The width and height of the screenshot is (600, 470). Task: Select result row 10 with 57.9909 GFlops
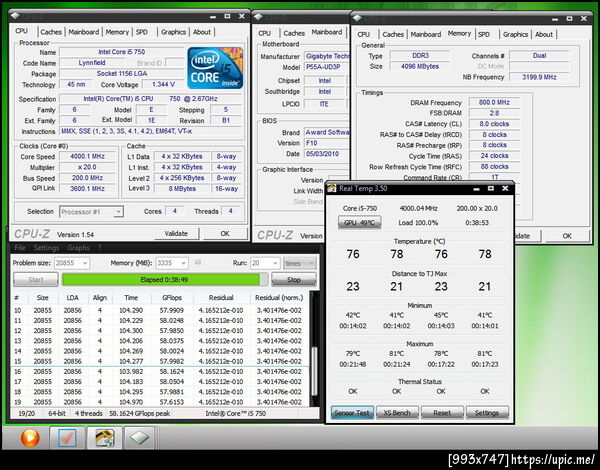tap(160, 310)
